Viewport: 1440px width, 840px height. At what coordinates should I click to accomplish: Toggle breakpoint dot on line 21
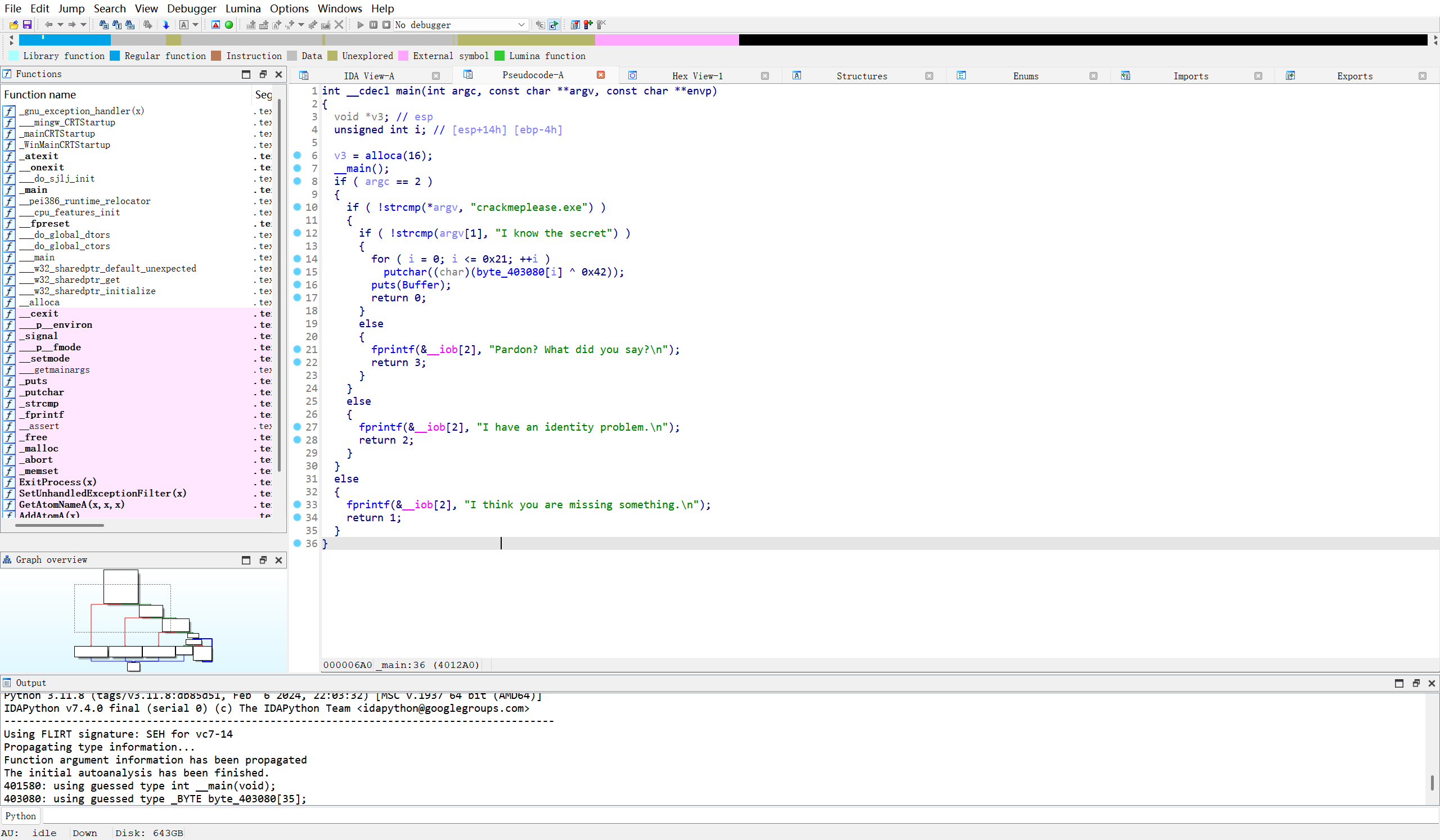pos(297,349)
